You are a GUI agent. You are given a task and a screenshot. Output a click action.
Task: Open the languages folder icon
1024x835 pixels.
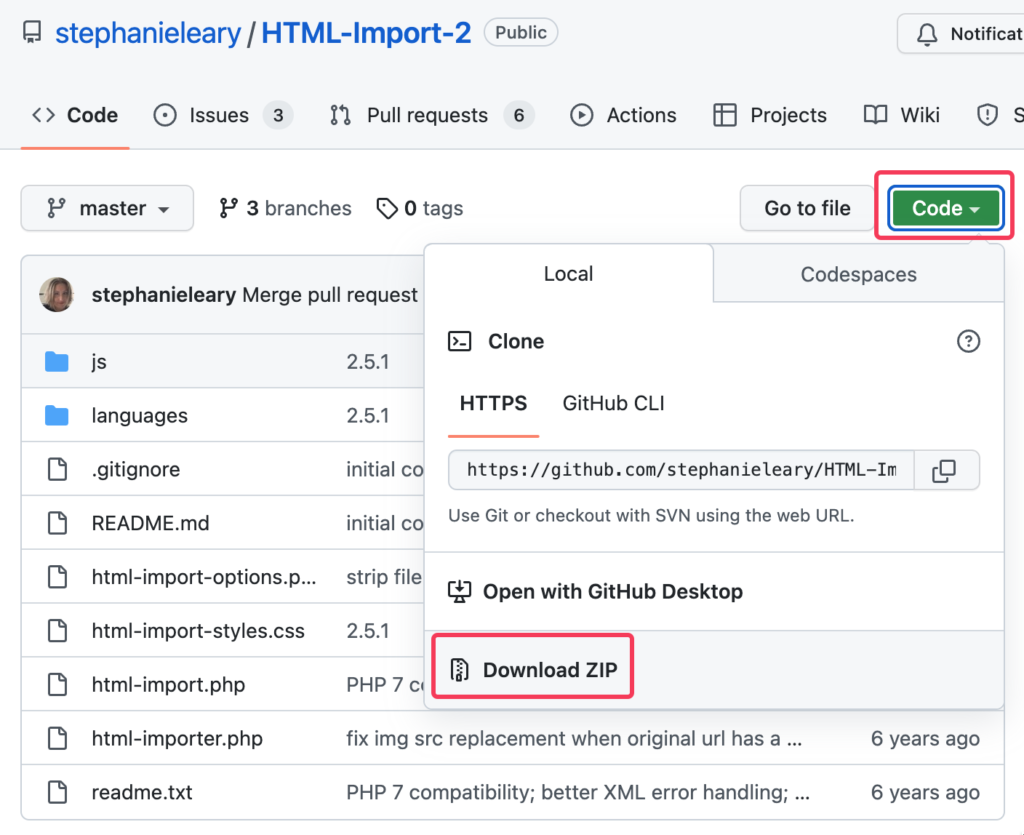57,416
